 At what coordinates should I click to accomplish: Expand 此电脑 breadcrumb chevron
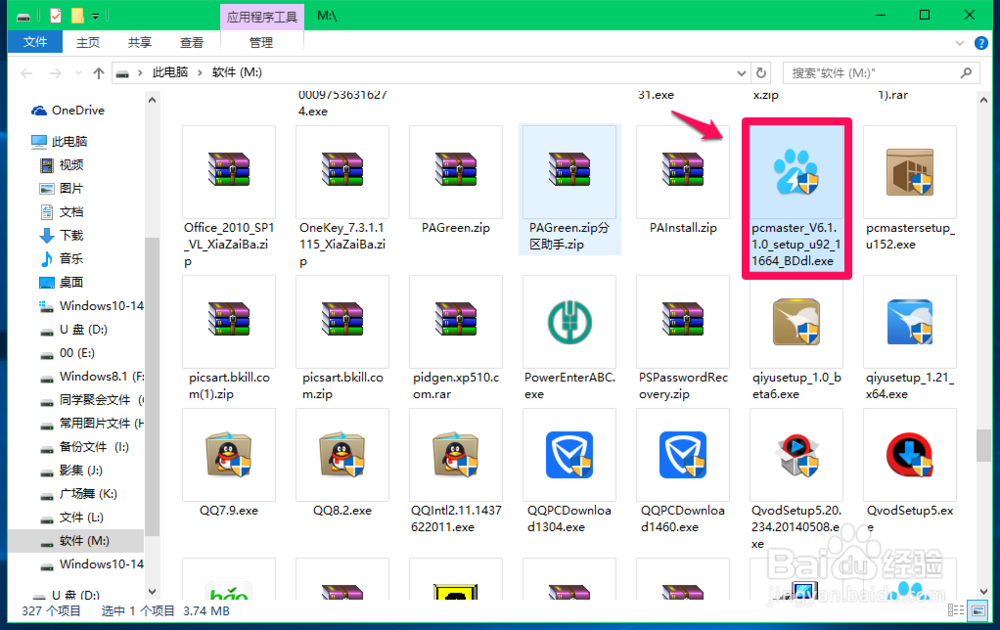click(200, 73)
